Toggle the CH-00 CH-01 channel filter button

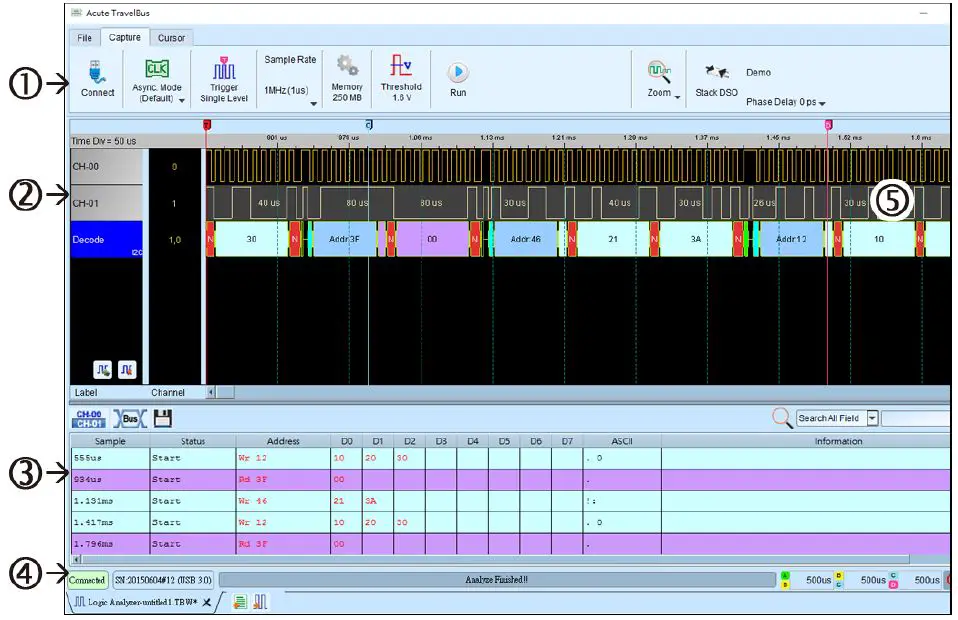[x=89, y=418]
